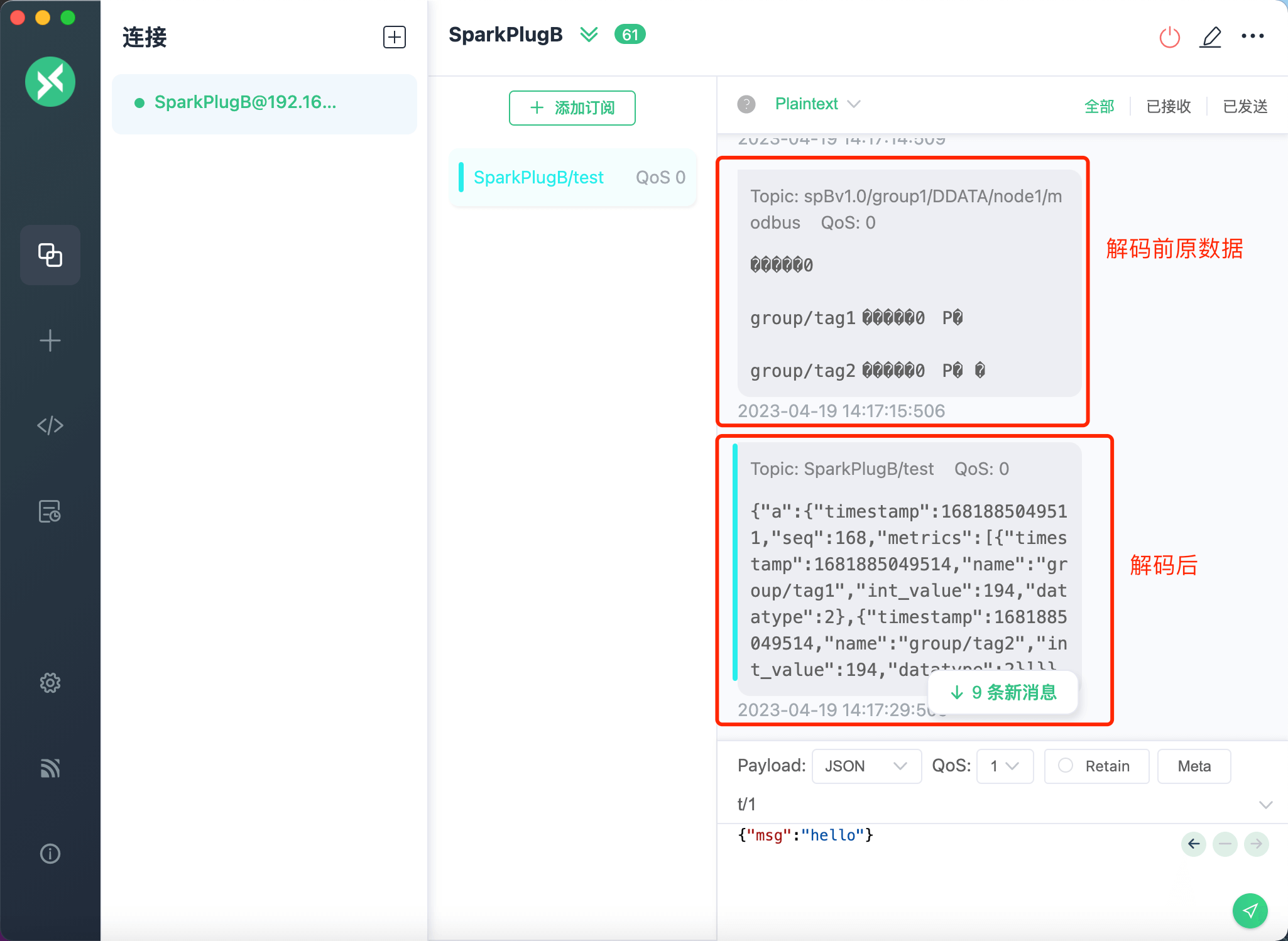Screen dimensions: 1288x941
Task: Expand the topic history chevron
Action: tap(1265, 805)
